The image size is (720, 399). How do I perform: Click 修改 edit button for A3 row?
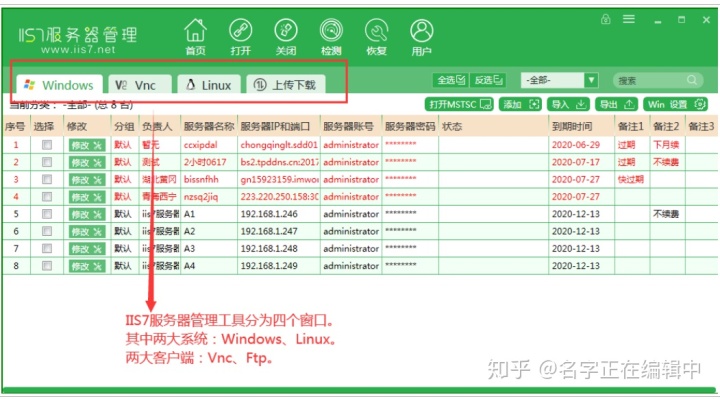click(87, 249)
